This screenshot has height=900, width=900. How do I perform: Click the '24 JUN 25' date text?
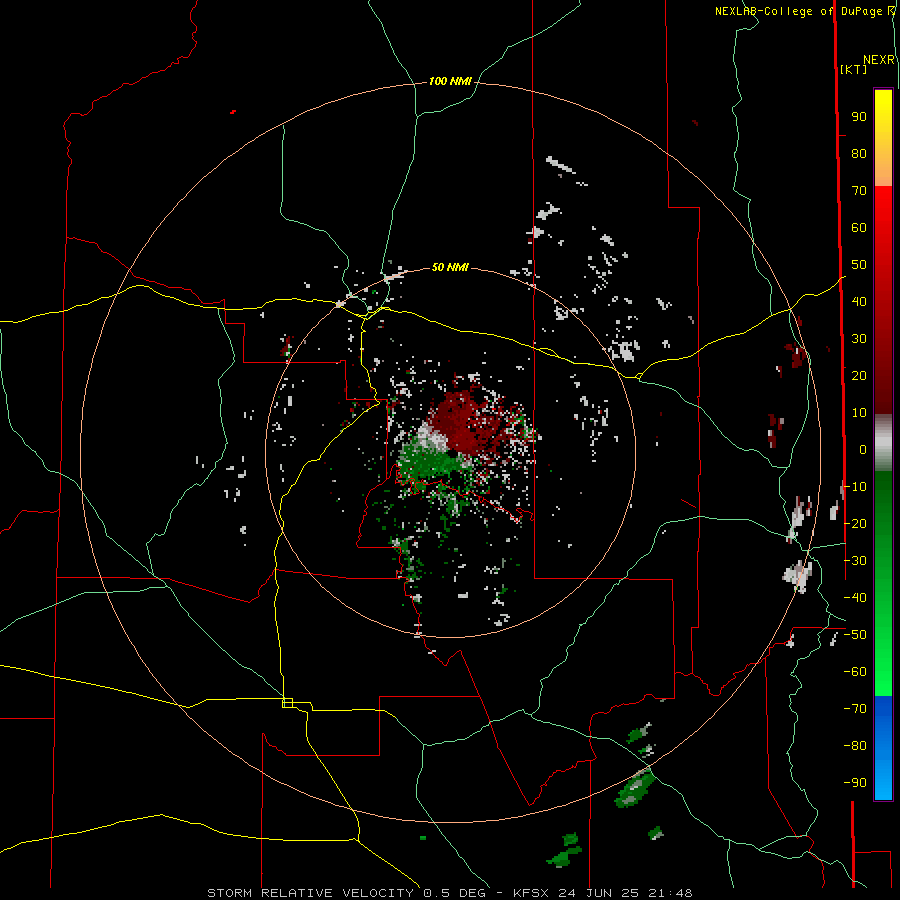[x=598, y=893]
